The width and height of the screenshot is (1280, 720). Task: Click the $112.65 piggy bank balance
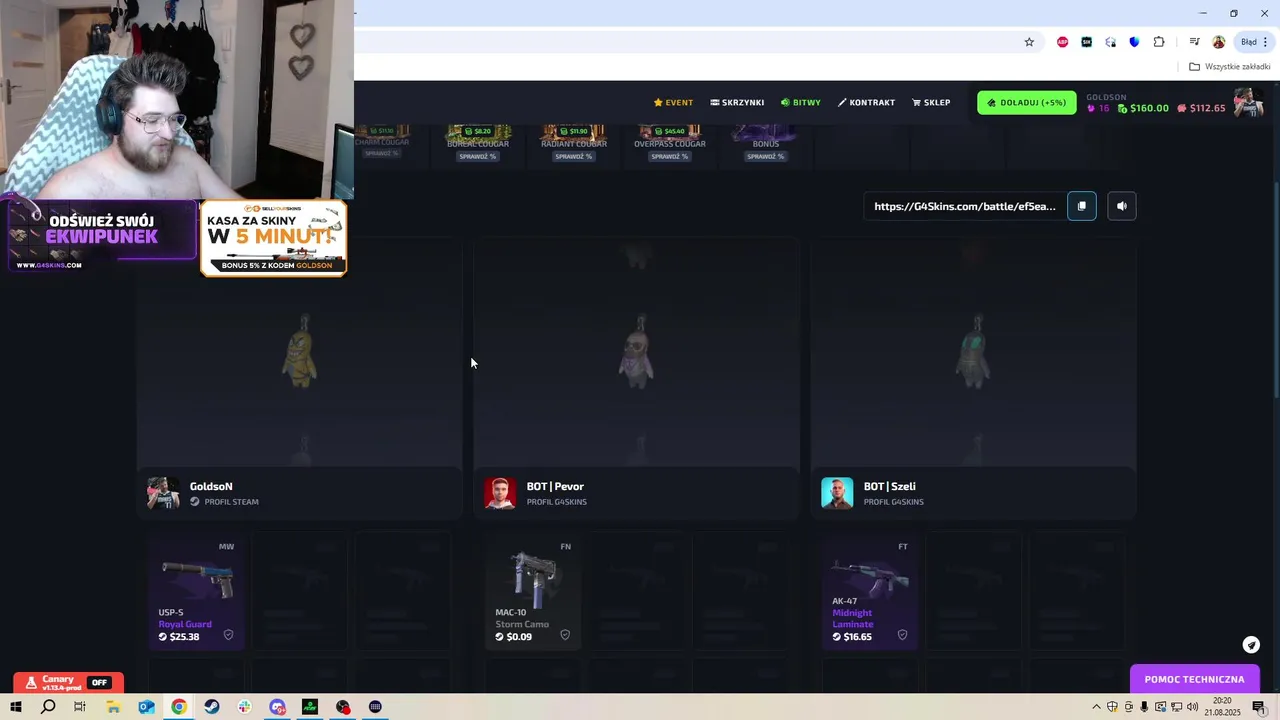tap(1201, 108)
